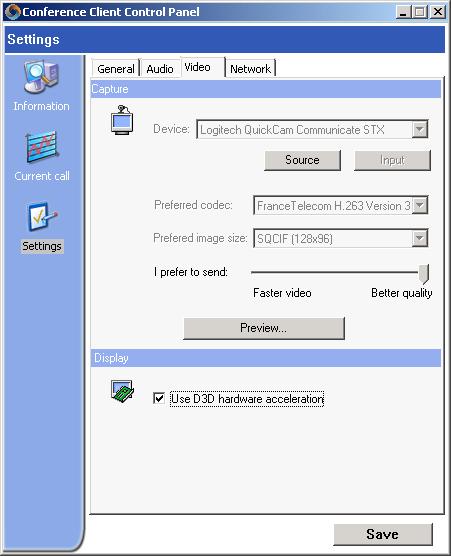Click the Source button
This screenshot has width=451, height=556.
pyautogui.click(x=302, y=160)
